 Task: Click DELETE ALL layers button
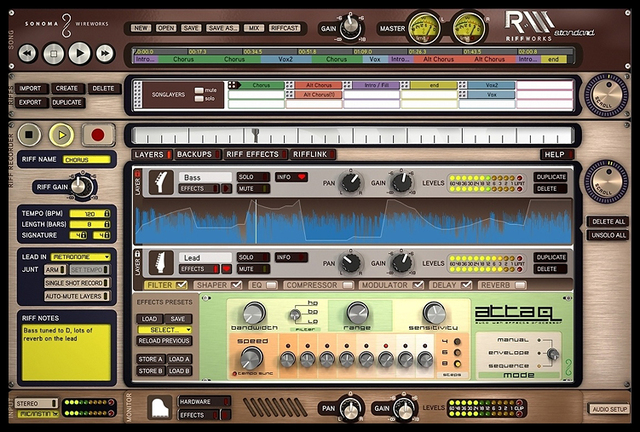tap(608, 222)
